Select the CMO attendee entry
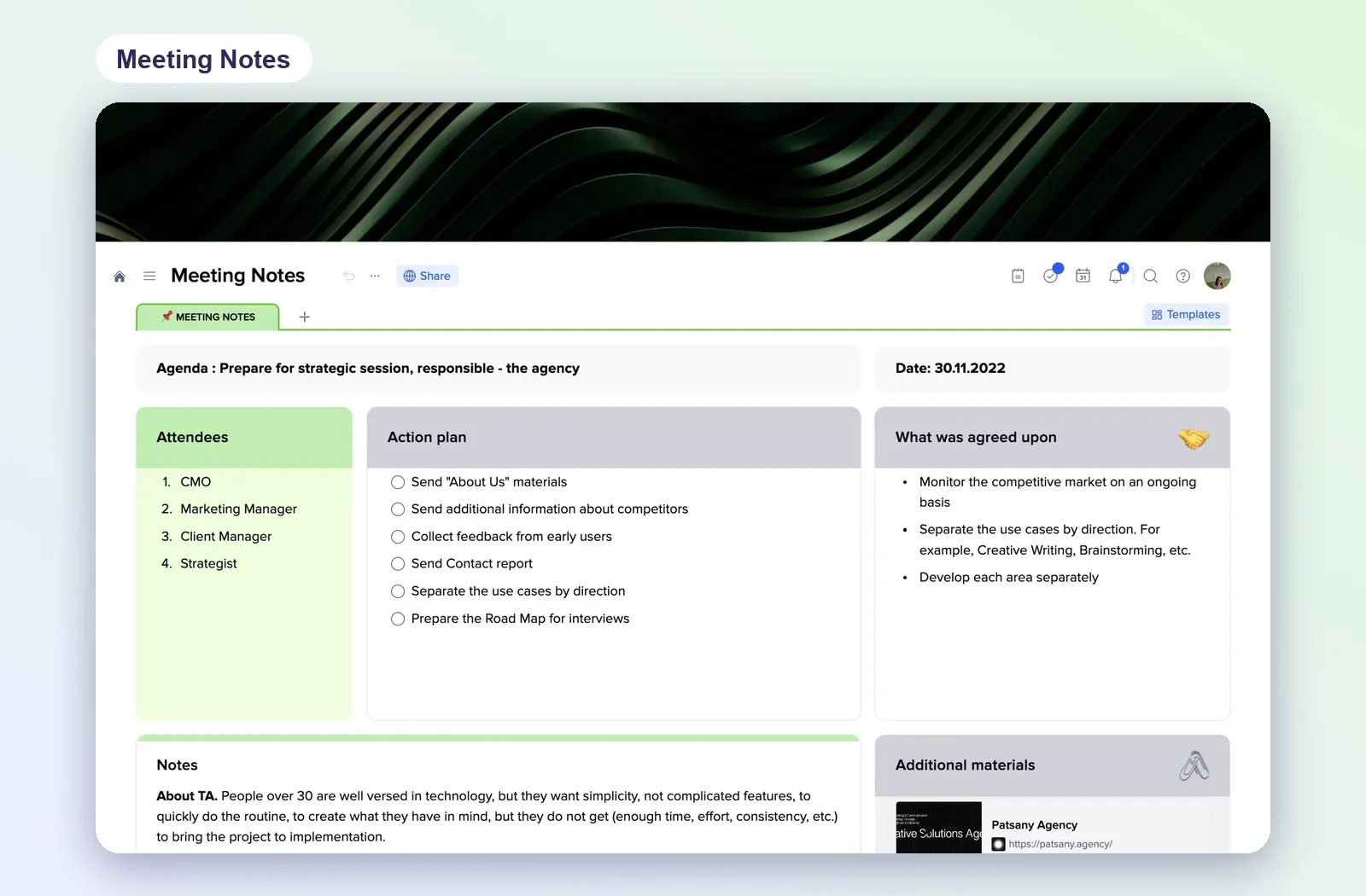The image size is (1366, 896). coord(196,482)
